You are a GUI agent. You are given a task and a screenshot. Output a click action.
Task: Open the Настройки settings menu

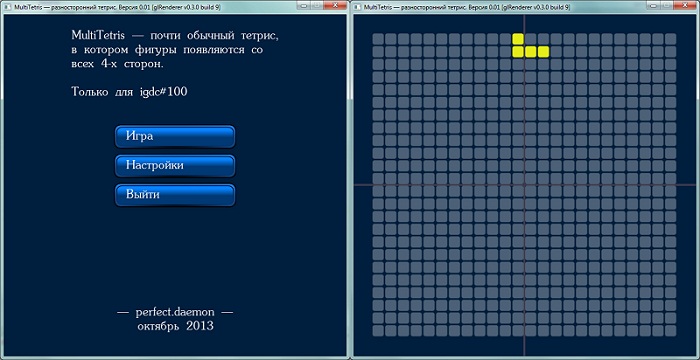pyautogui.click(x=175, y=166)
